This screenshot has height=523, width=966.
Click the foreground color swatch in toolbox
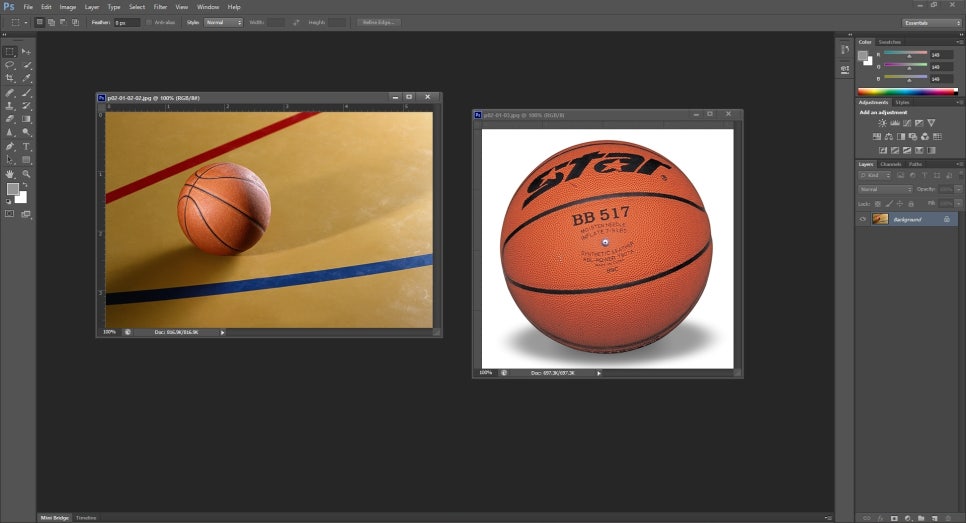pos(12,189)
